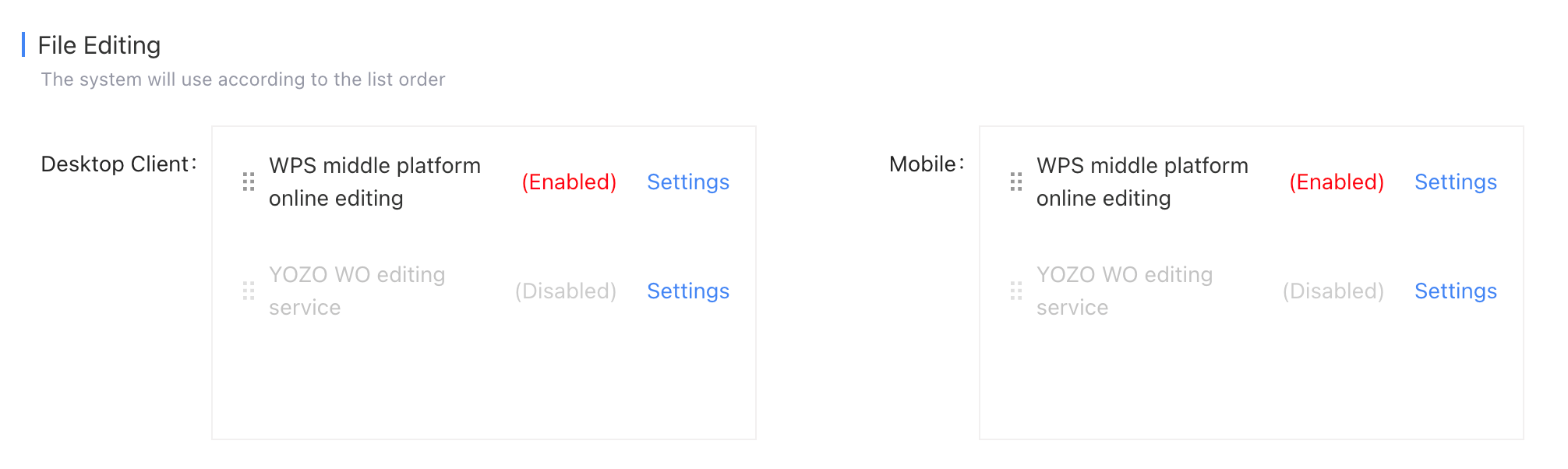Click drag handle for Desktop YOZO WO service
1568x469 pixels.
pos(249,291)
